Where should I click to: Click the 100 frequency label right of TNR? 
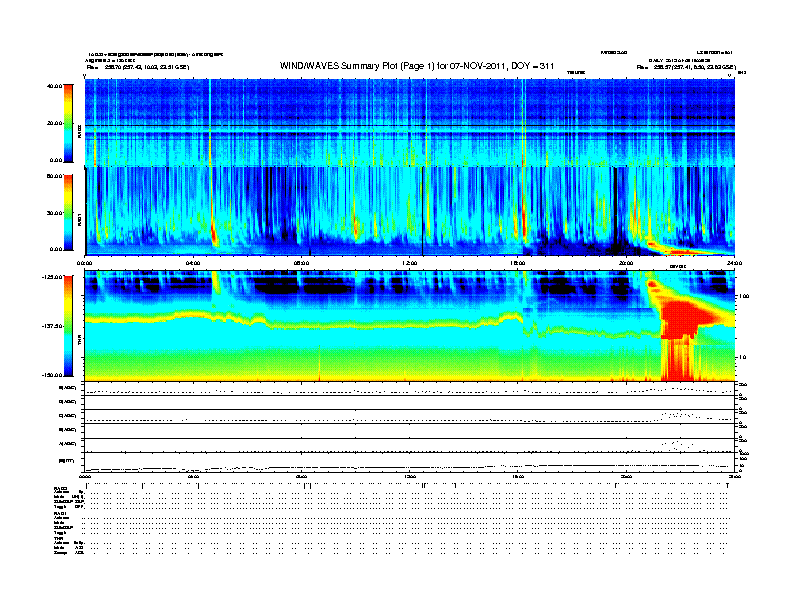tap(744, 296)
